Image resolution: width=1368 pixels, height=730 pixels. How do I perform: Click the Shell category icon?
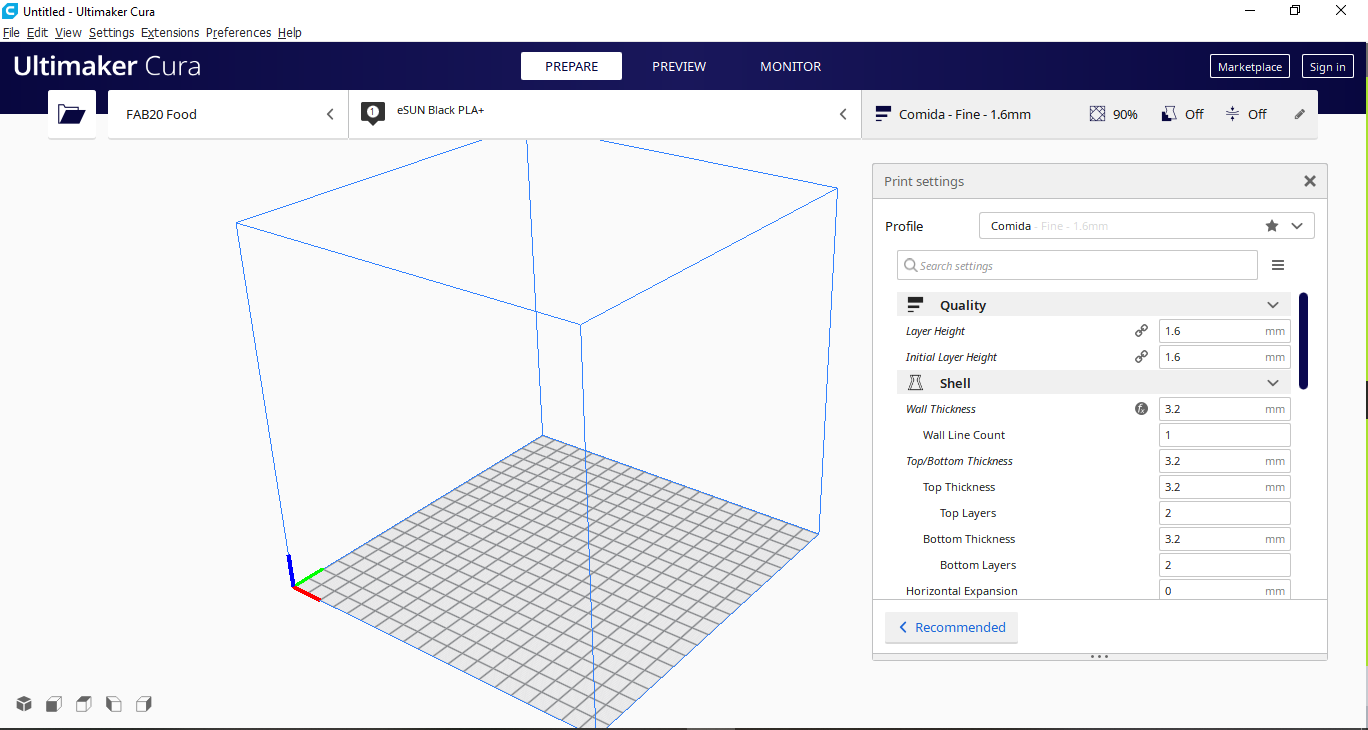coord(915,383)
